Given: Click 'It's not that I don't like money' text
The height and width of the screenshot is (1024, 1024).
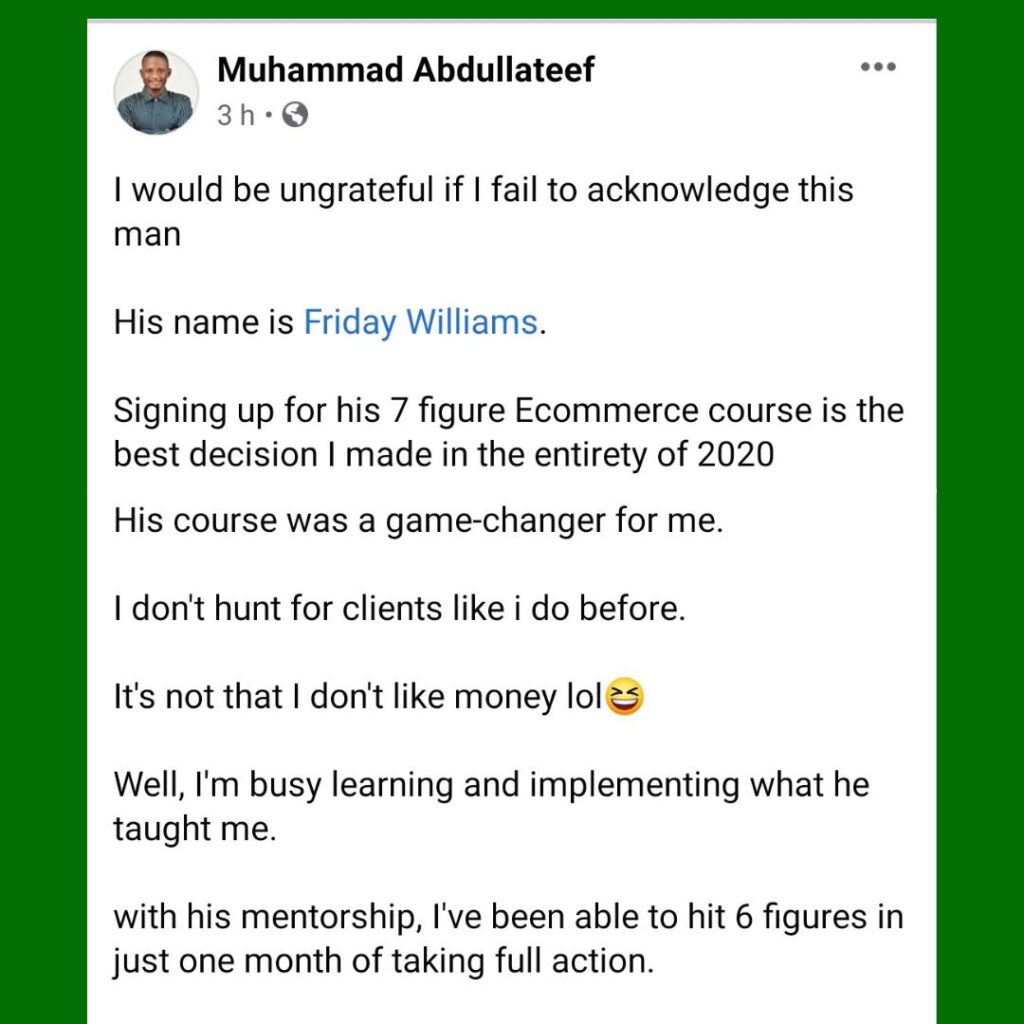Looking at the screenshot, I should [357, 697].
